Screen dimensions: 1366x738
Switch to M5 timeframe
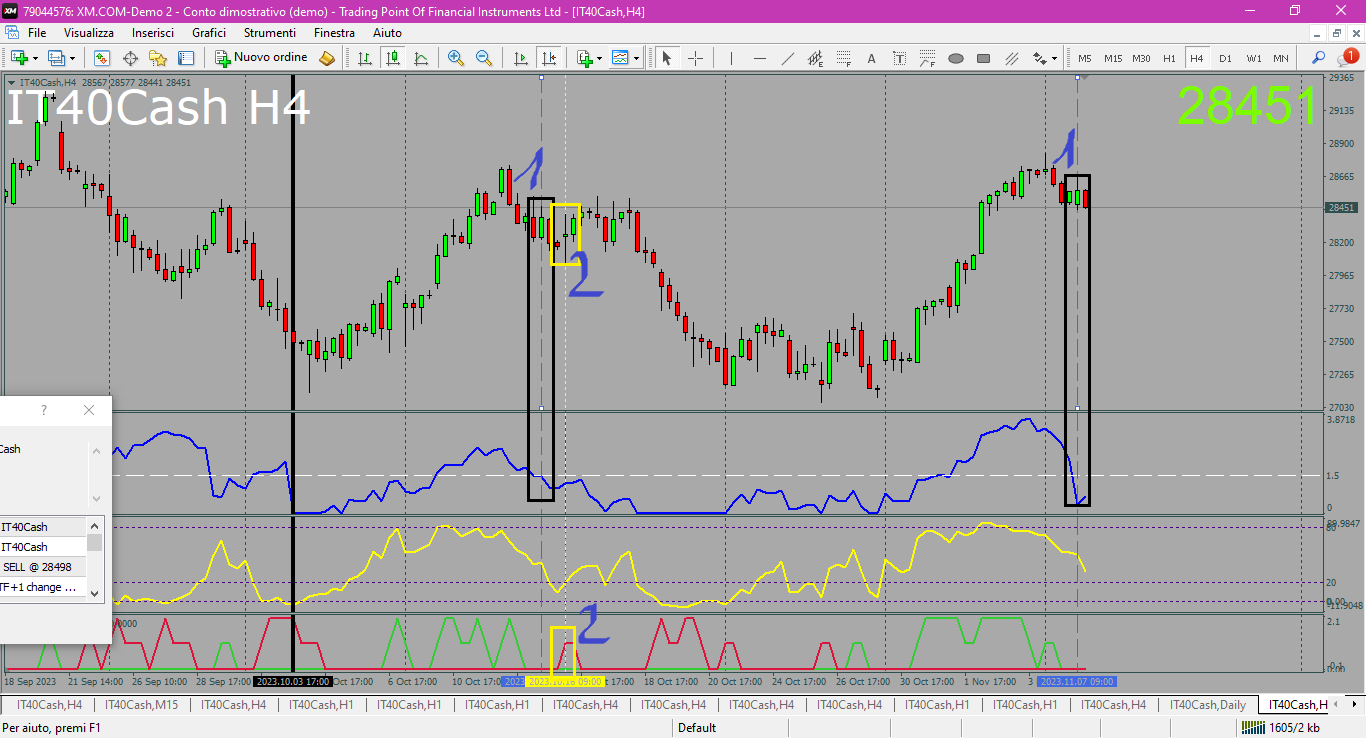(x=1085, y=58)
